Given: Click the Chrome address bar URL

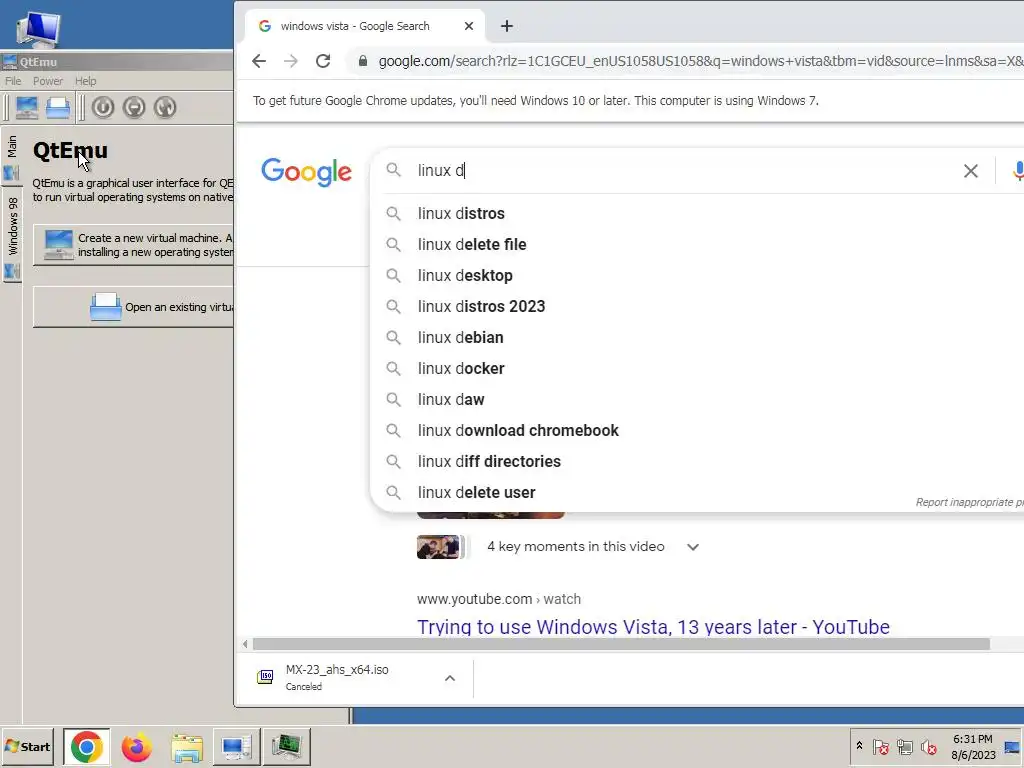Looking at the screenshot, I should [701, 61].
